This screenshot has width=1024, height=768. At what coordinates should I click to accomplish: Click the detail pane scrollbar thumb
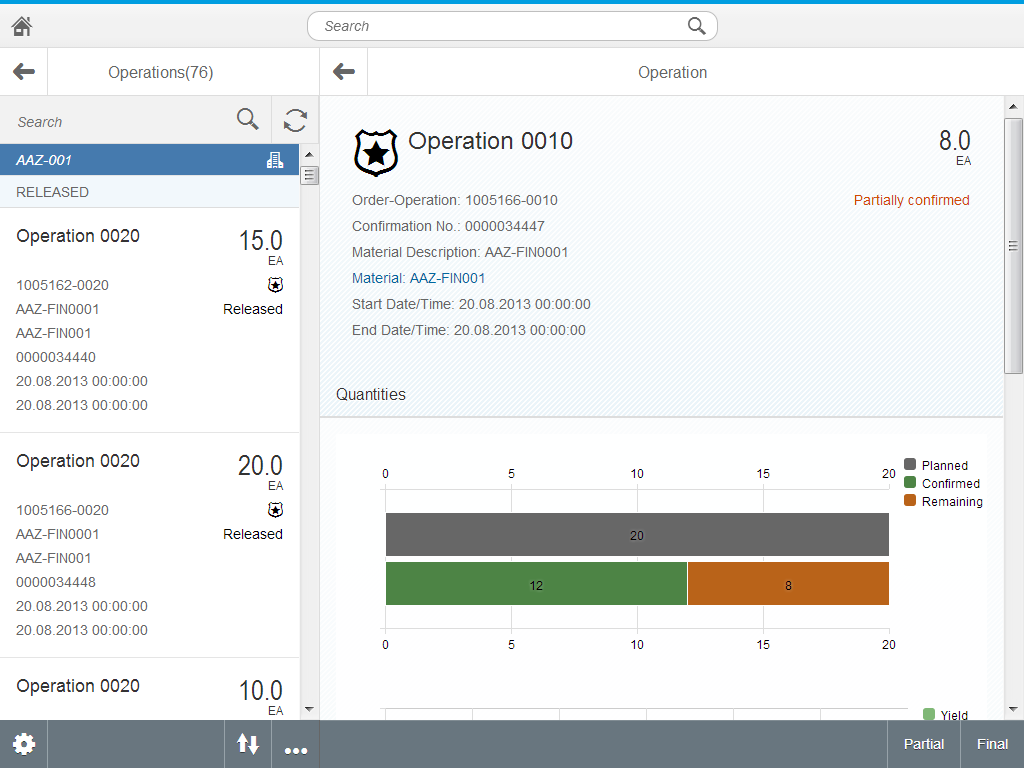(x=1013, y=246)
